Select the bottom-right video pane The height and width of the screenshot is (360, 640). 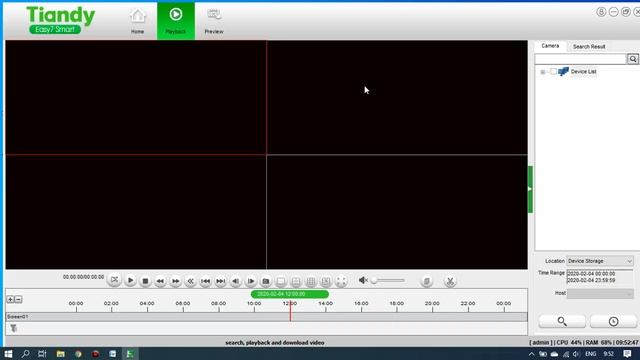pyautogui.click(x=397, y=212)
